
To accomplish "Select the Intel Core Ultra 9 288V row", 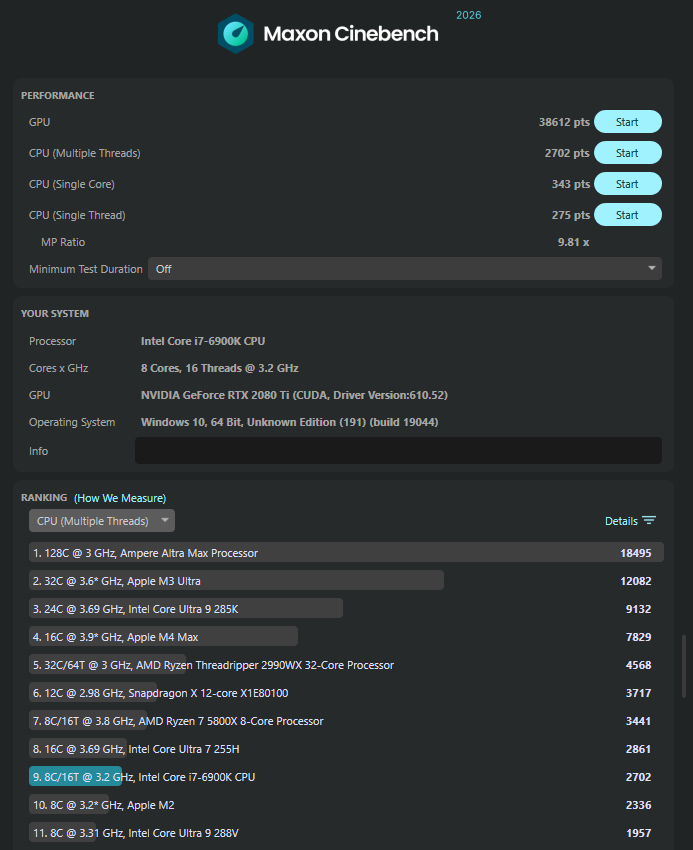I will pyautogui.click(x=346, y=833).
